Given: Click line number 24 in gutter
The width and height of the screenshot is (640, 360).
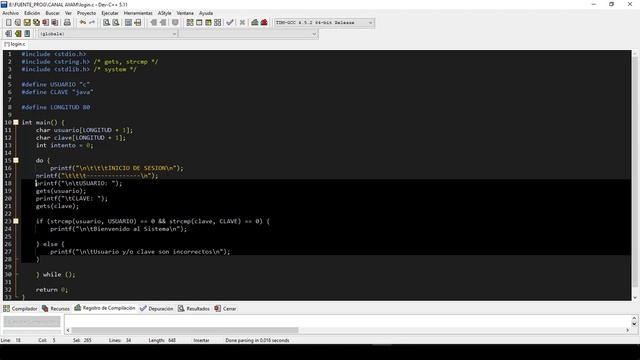Looking at the screenshot, I should (x=8, y=229).
